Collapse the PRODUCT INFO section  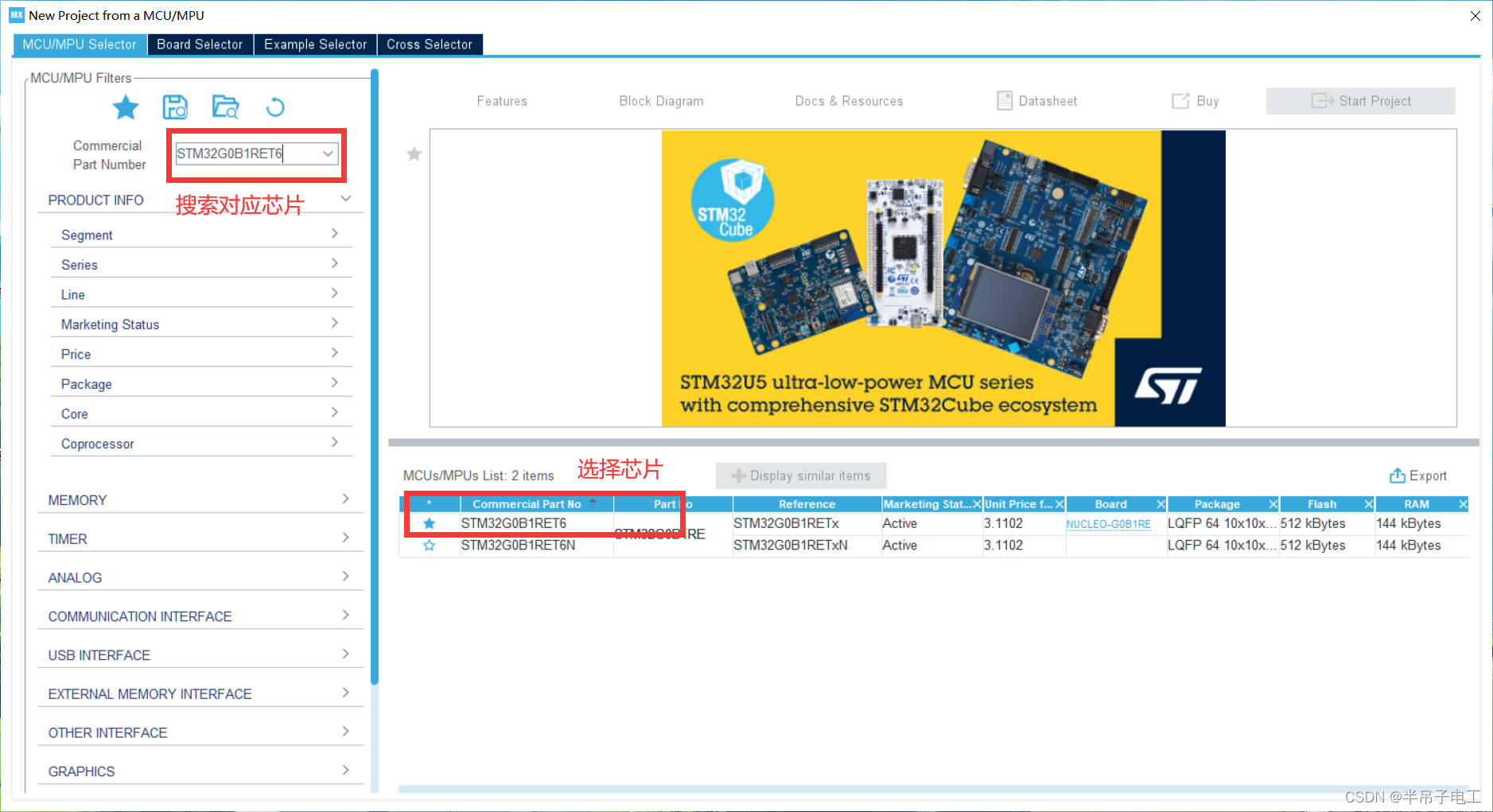click(x=345, y=199)
